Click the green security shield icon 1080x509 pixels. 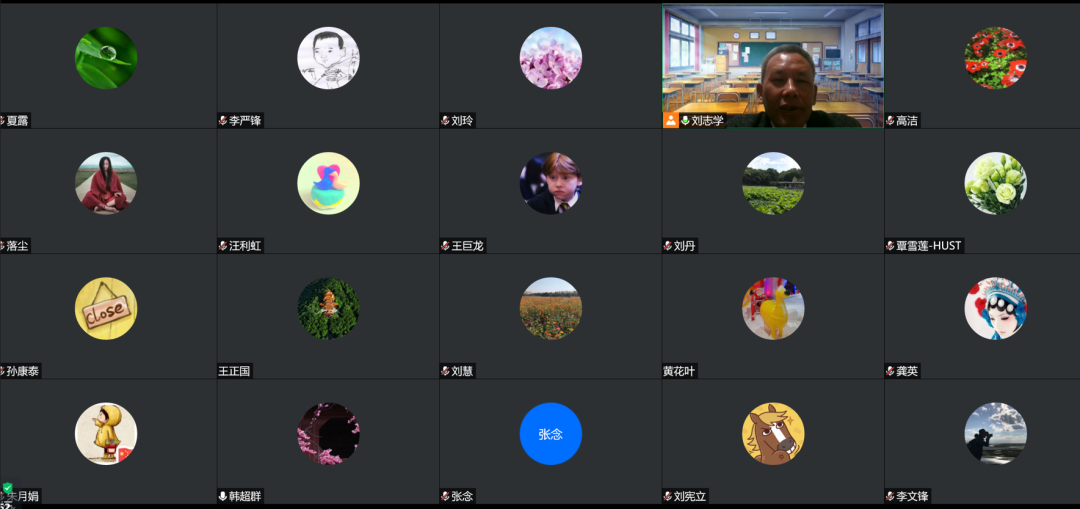[x=7, y=488]
